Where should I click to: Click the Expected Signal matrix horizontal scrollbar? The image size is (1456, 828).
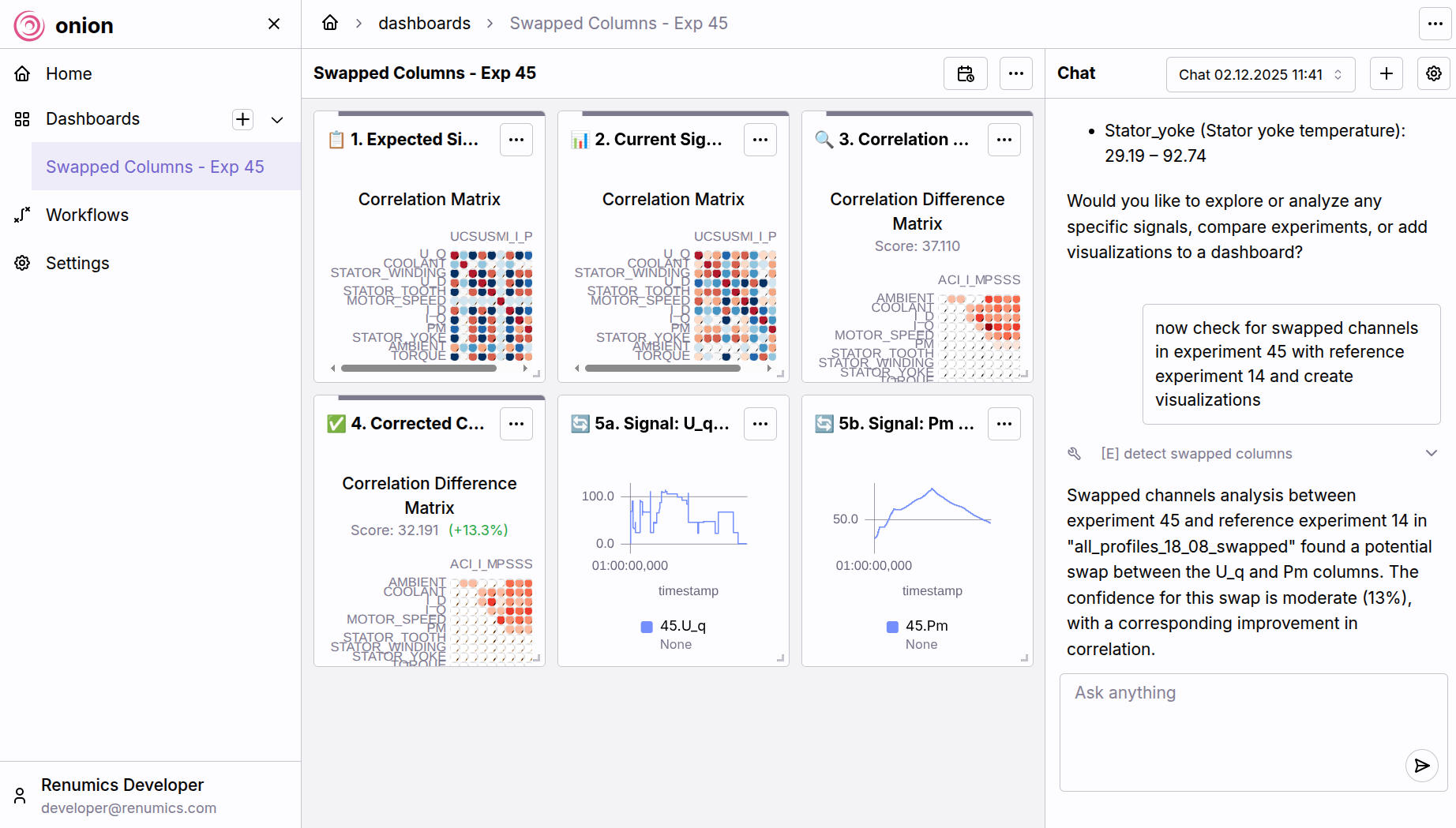point(418,368)
